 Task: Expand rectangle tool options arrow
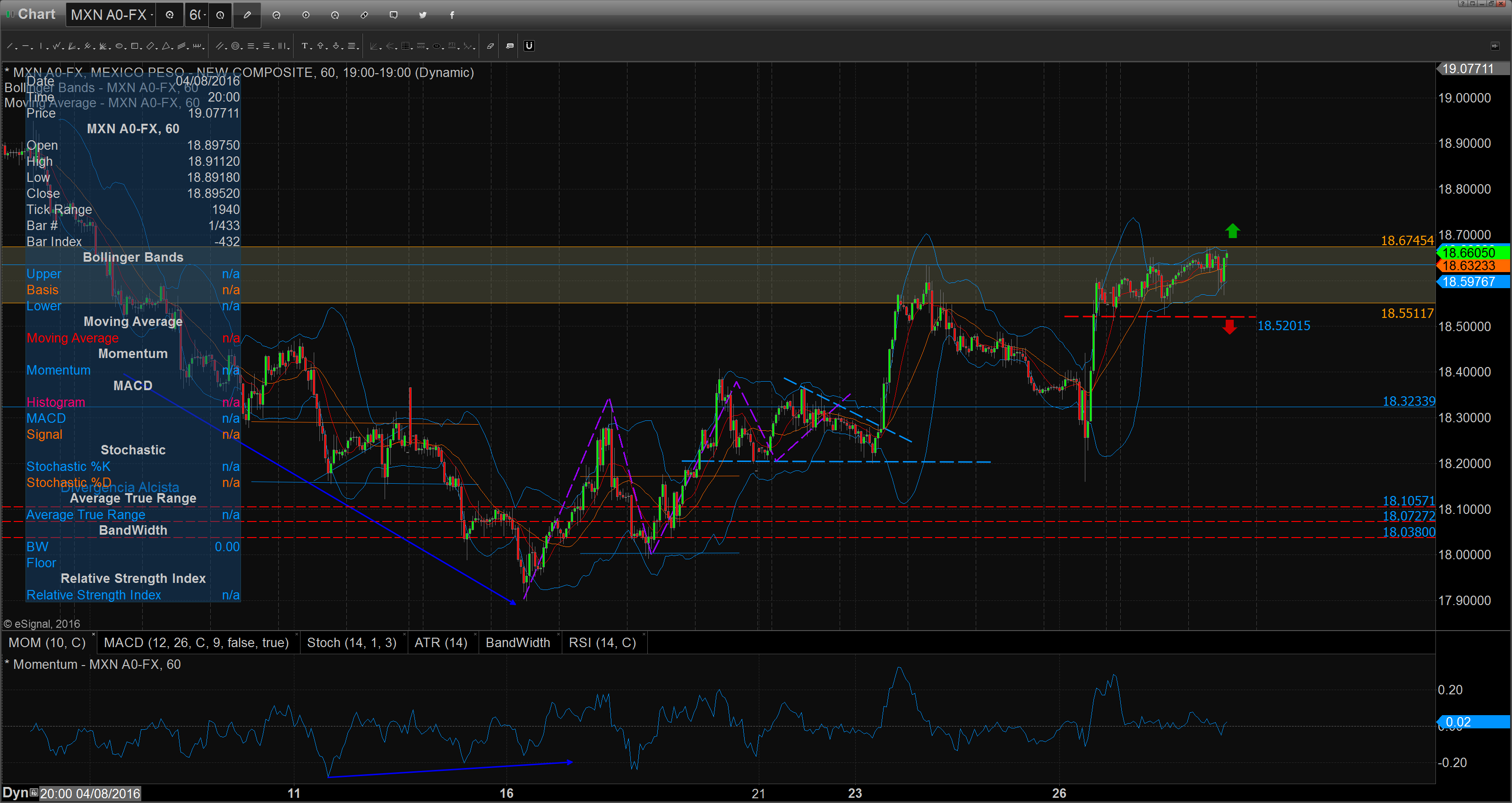tap(141, 49)
